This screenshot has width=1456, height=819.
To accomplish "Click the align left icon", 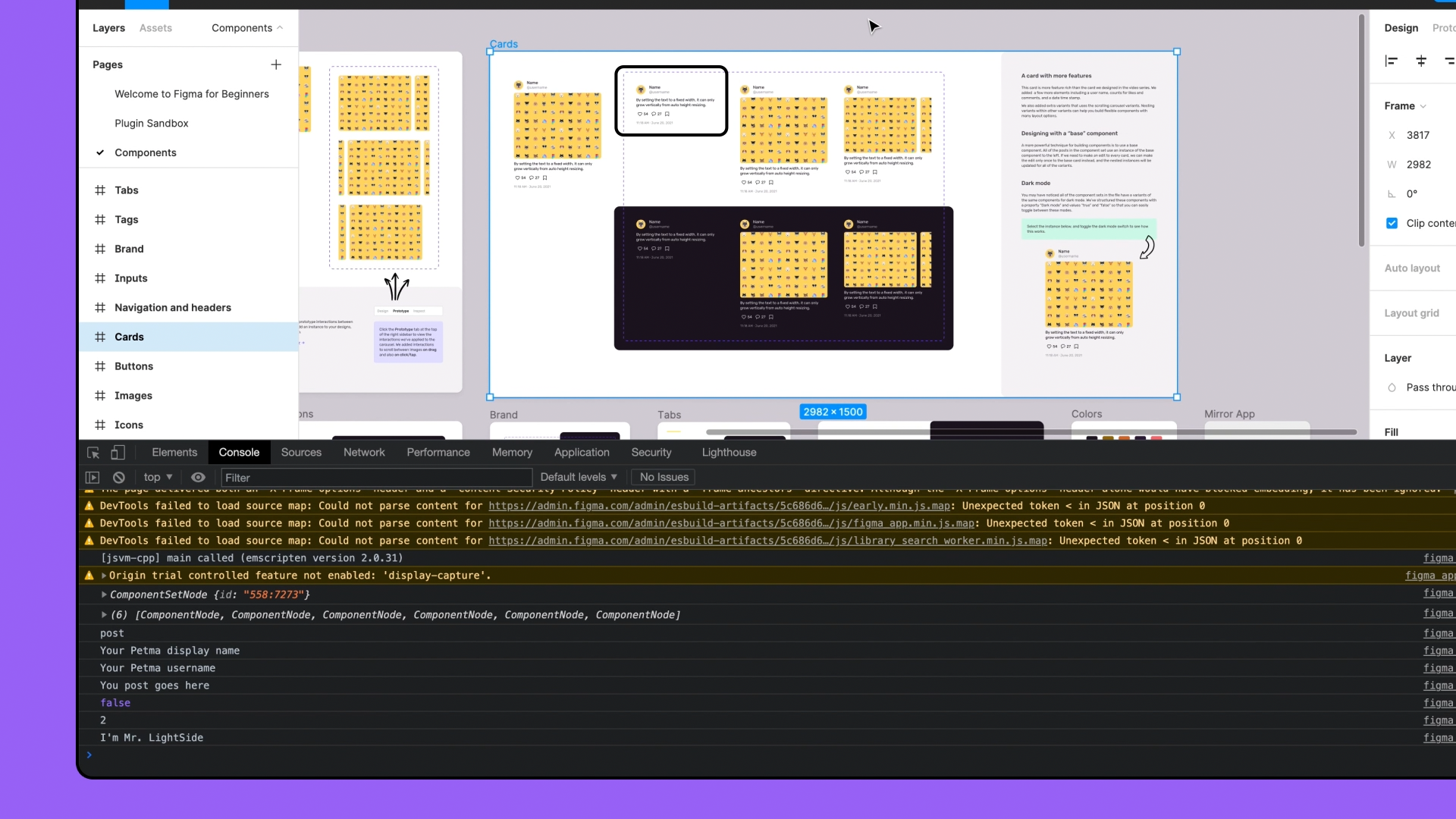I will click(1391, 61).
